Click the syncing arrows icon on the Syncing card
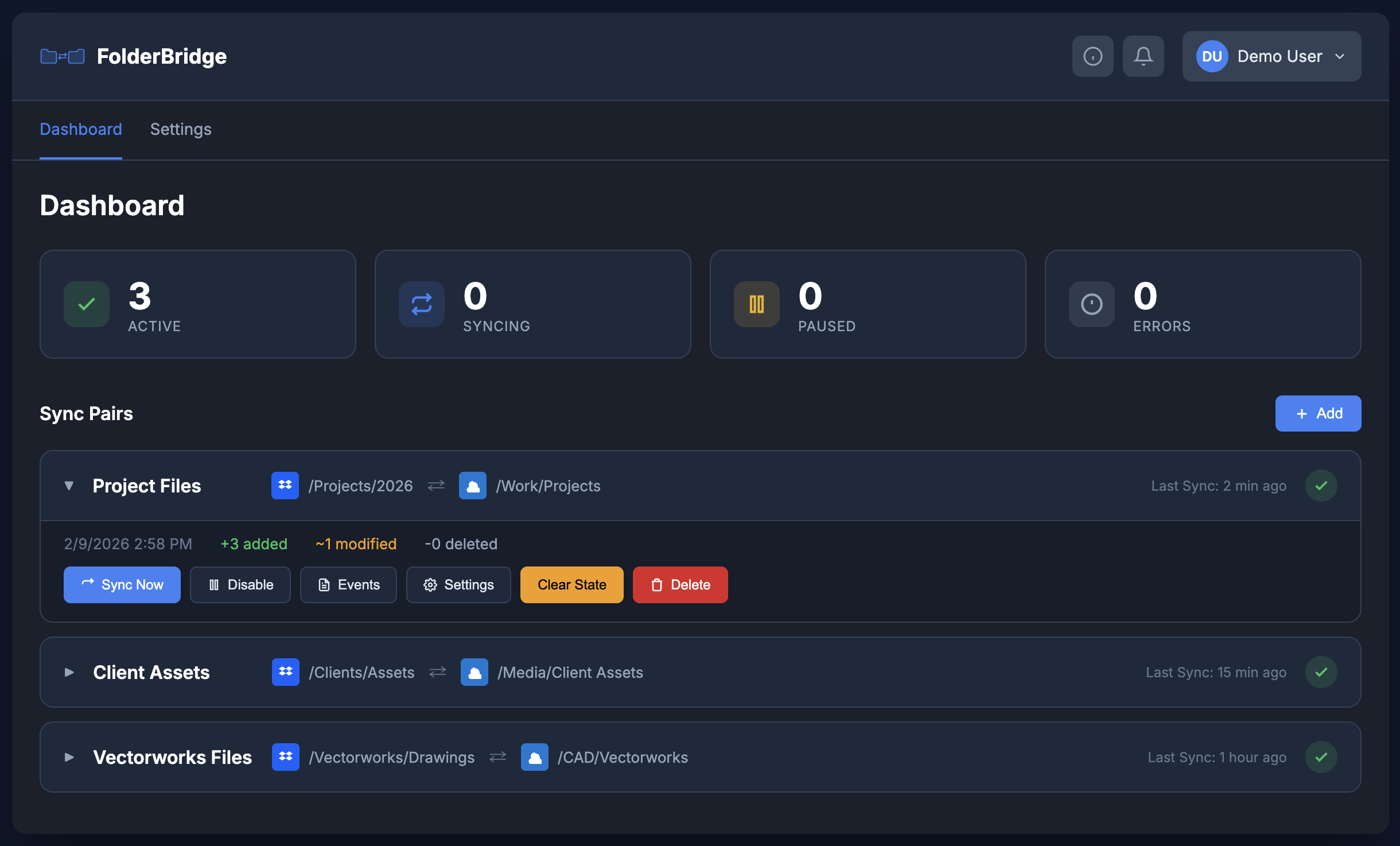Image resolution: width=1400 pixels, height=846 pixels. 421,304
